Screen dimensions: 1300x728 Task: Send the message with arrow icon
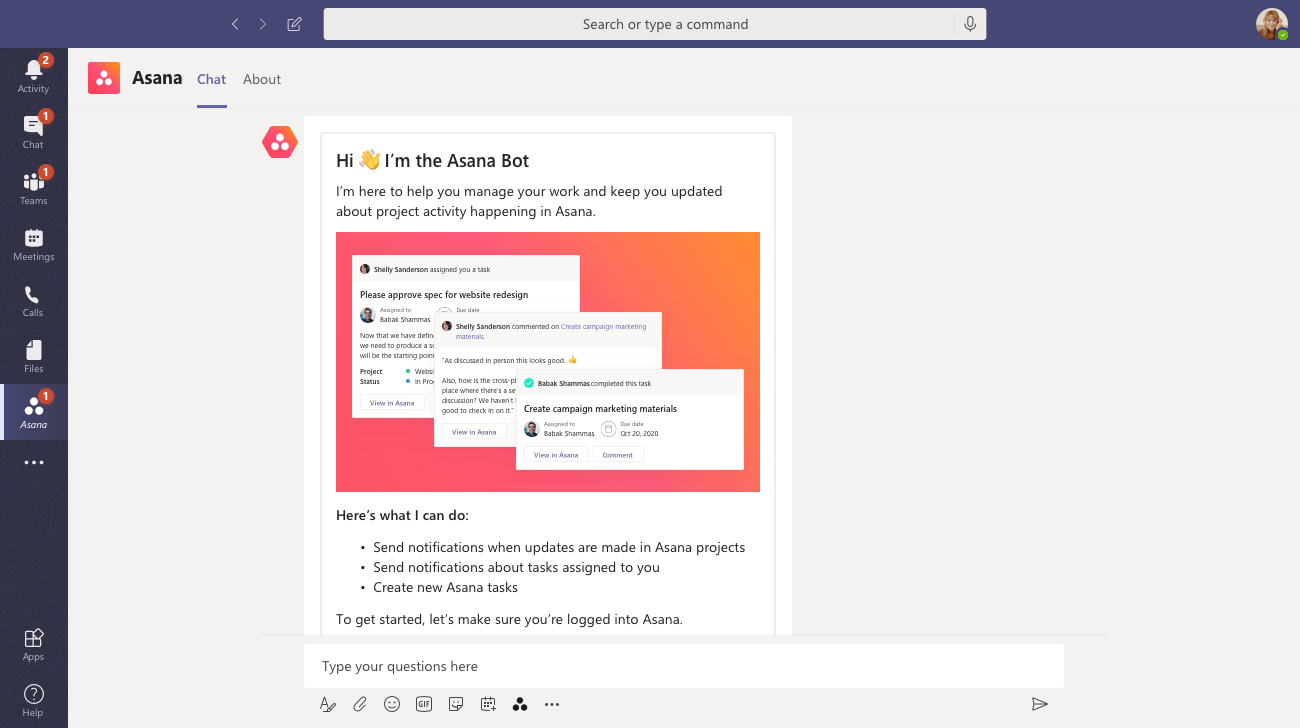(1040, 704)
